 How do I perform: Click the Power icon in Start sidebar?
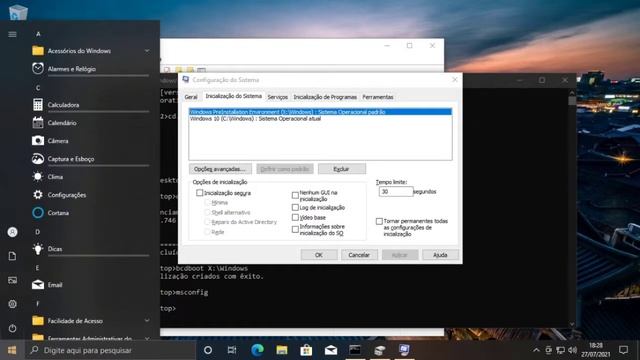[12, 328]
